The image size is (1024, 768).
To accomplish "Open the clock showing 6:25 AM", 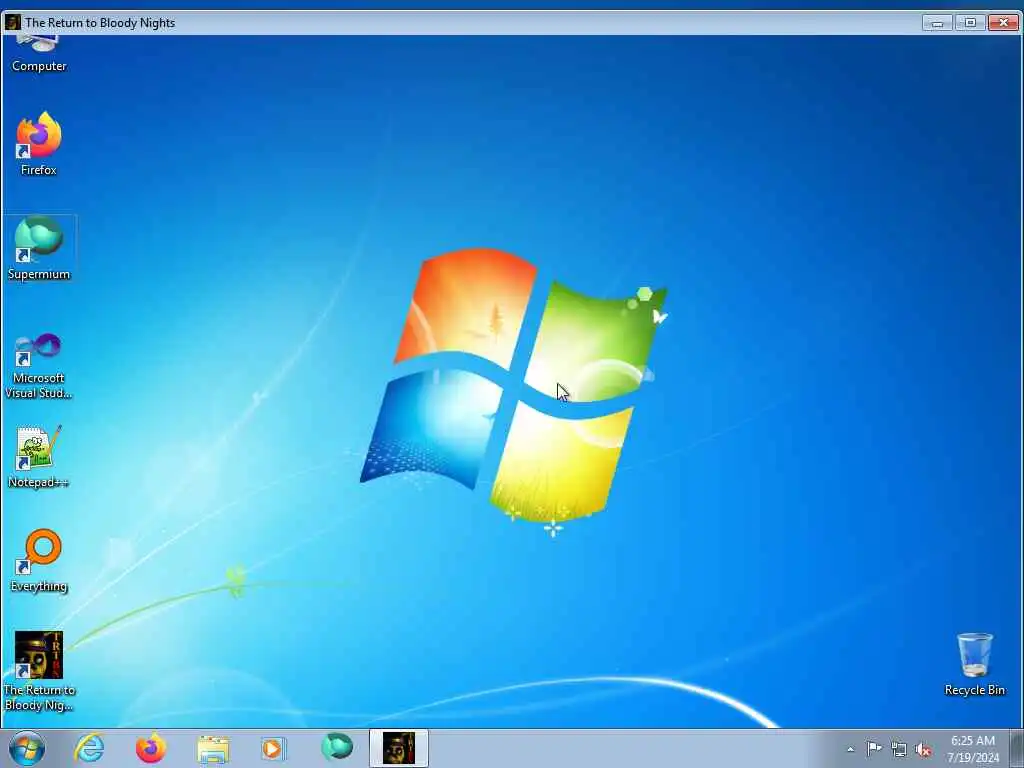I will coord(972,749).
